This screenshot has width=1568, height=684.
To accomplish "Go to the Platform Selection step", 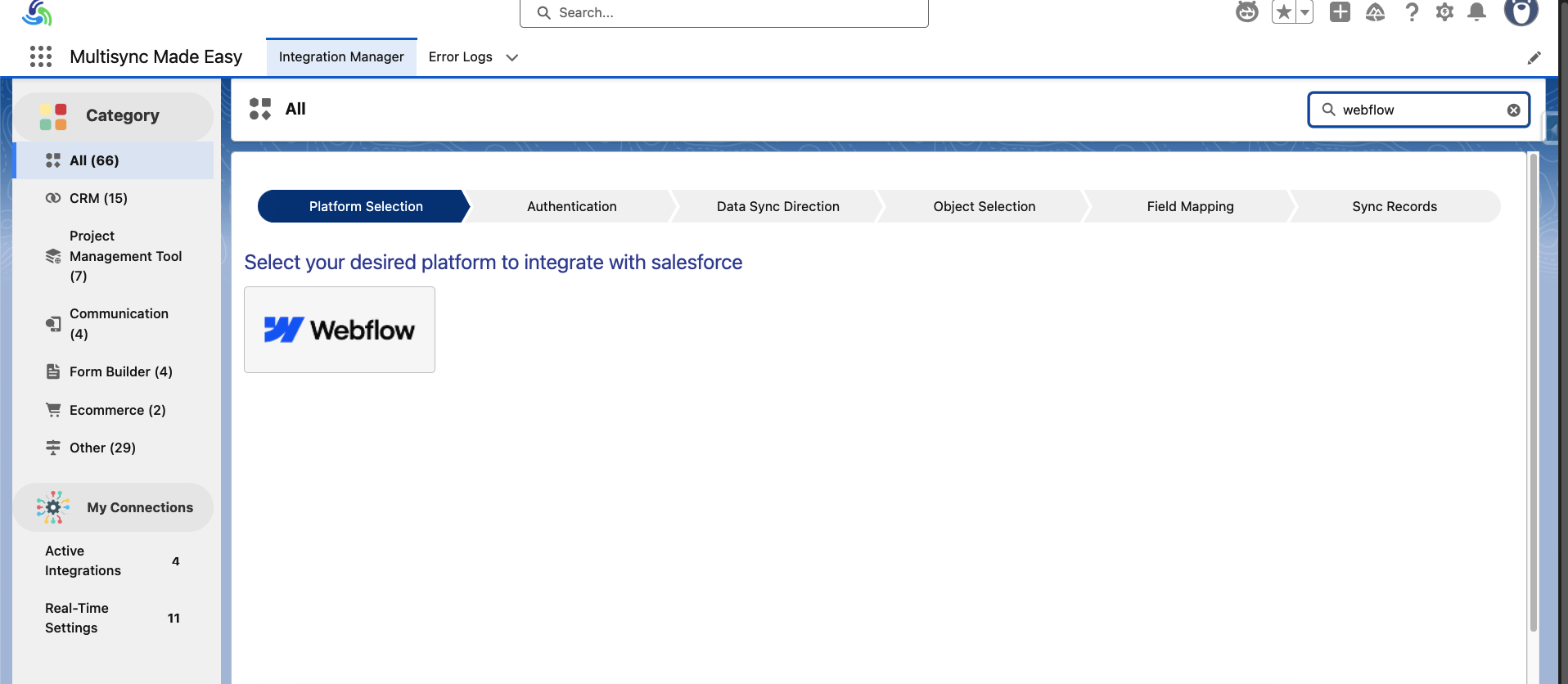I will pos(365,206).
